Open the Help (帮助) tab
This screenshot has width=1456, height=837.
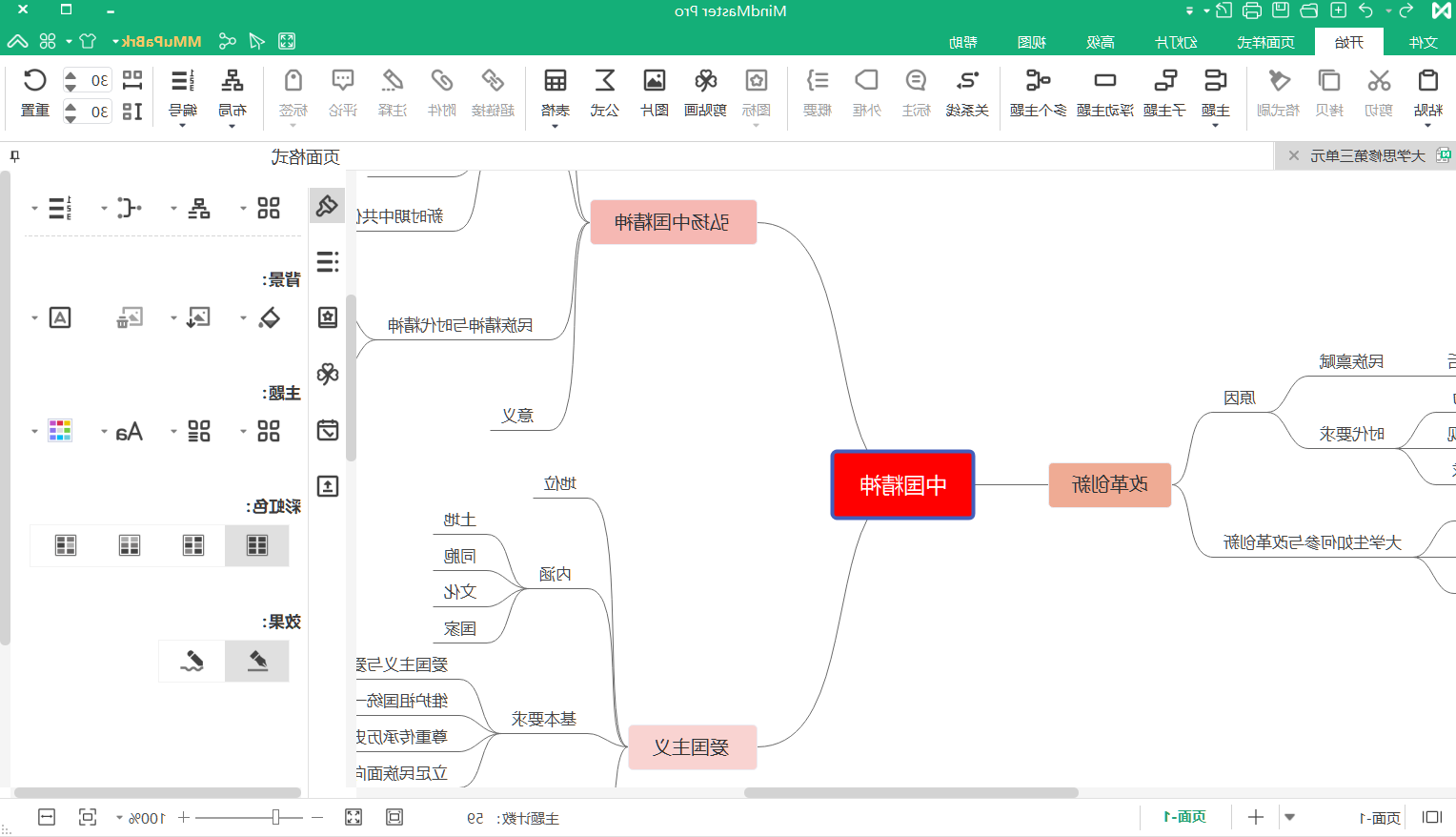click(x=963, y=42)
